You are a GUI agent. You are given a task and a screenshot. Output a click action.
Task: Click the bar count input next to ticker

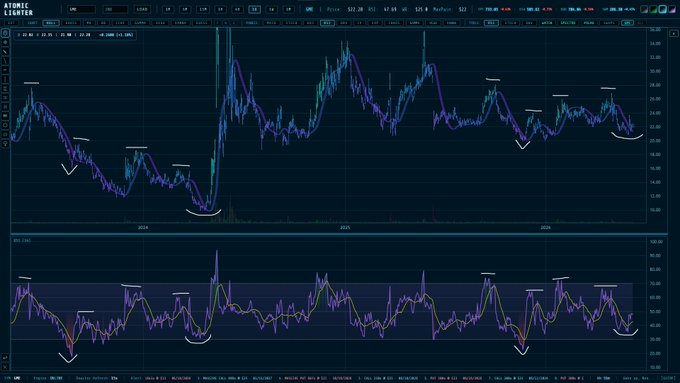click(115, 9)
